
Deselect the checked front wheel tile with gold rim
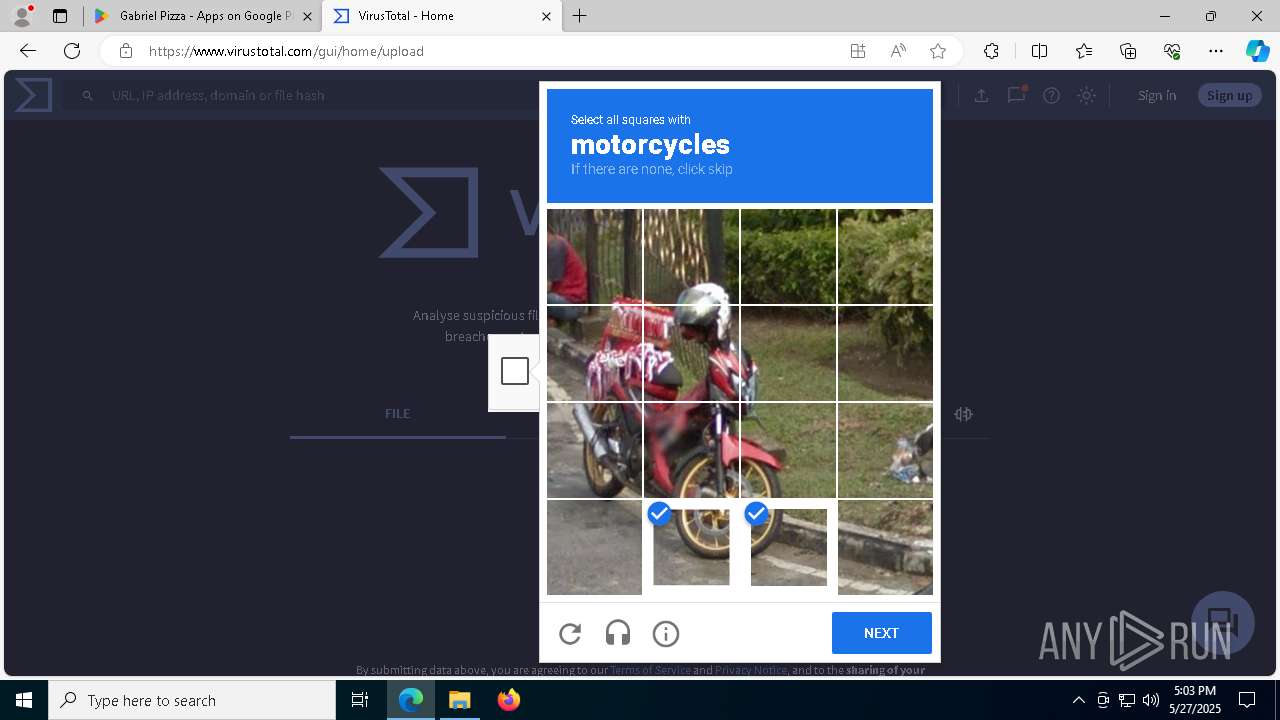pyautogui.click(x=691, y=547)
